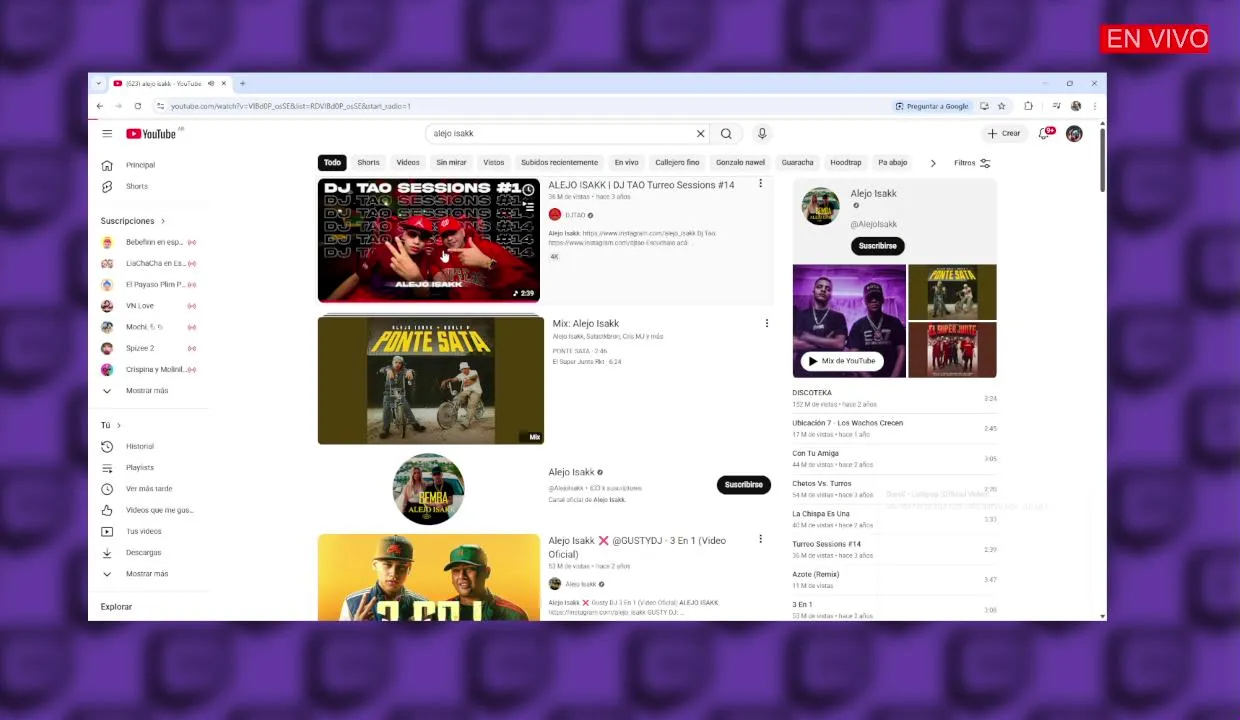Expand the Suscripciones section
The height and width of the screenshot is (720, 1240).
133,221
